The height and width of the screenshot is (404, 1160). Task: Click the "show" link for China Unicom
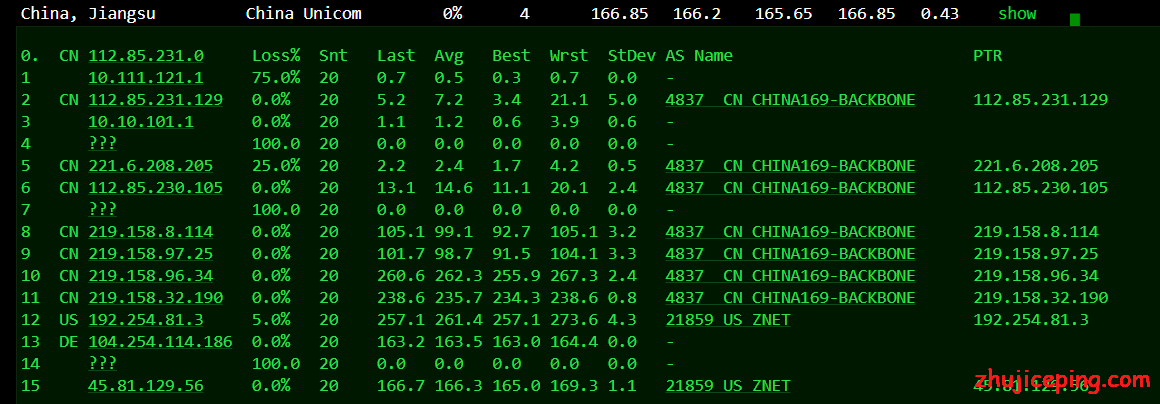point(1017,14)
